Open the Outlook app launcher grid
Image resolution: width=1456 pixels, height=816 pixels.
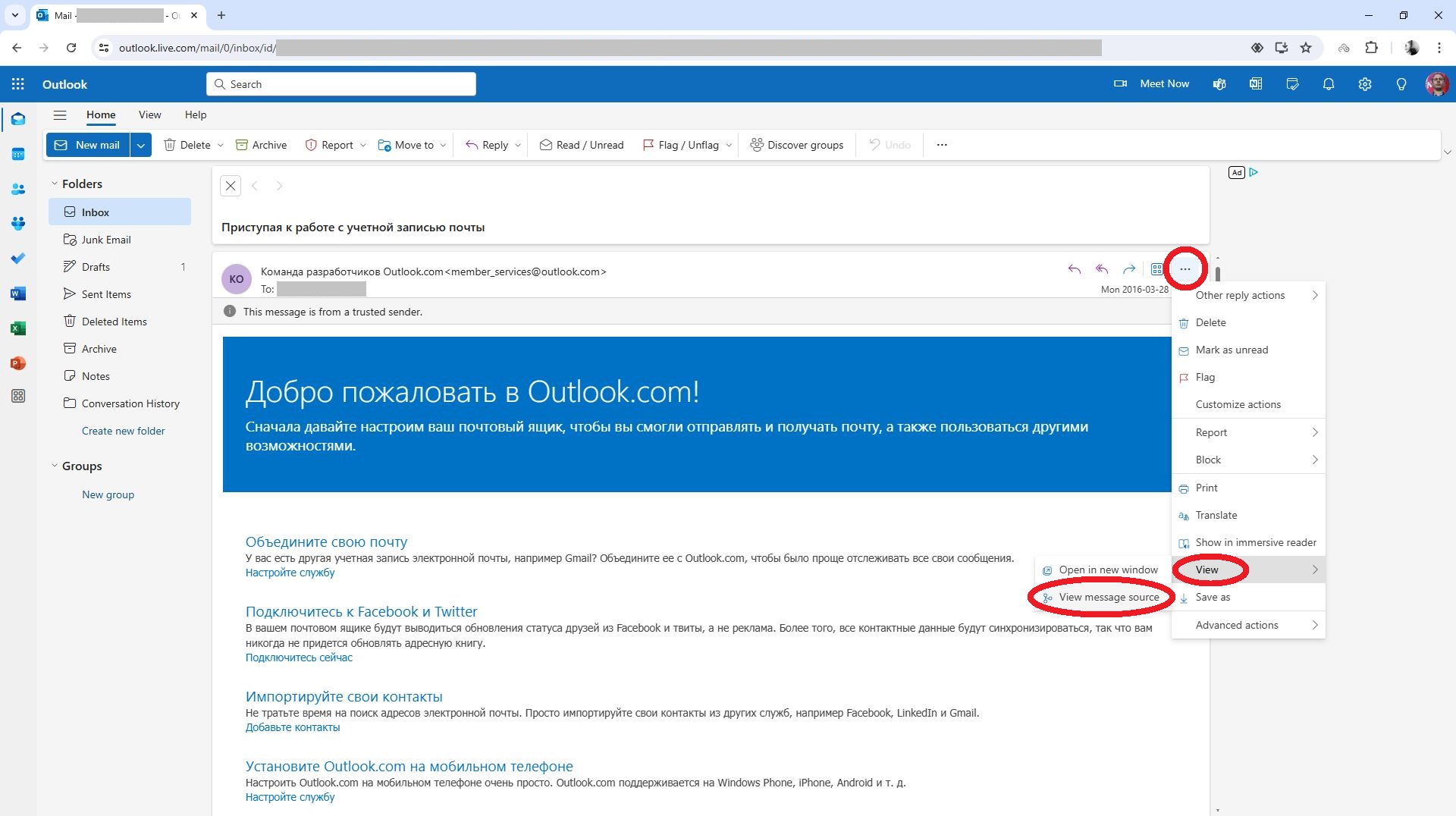tap(18, 84)
